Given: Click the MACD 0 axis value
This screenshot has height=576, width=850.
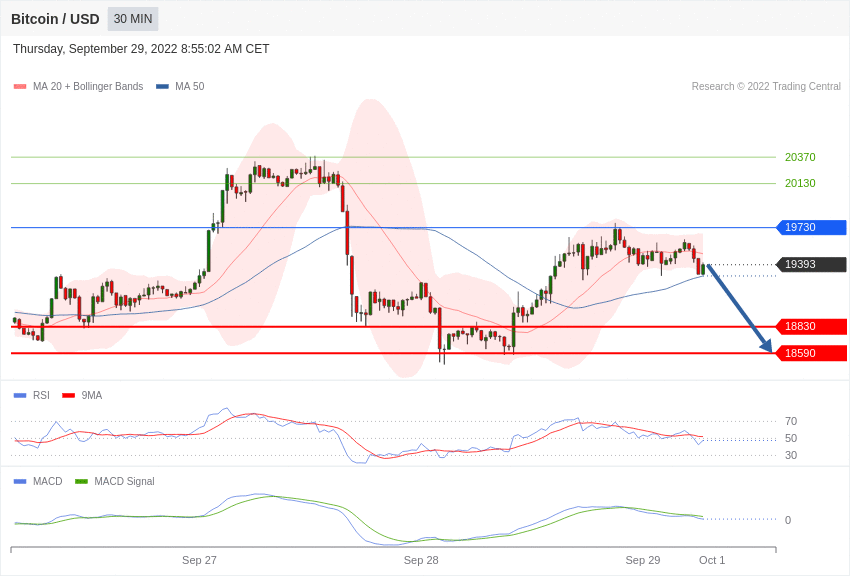Looking at the screenshot, I should click(788, 520).
